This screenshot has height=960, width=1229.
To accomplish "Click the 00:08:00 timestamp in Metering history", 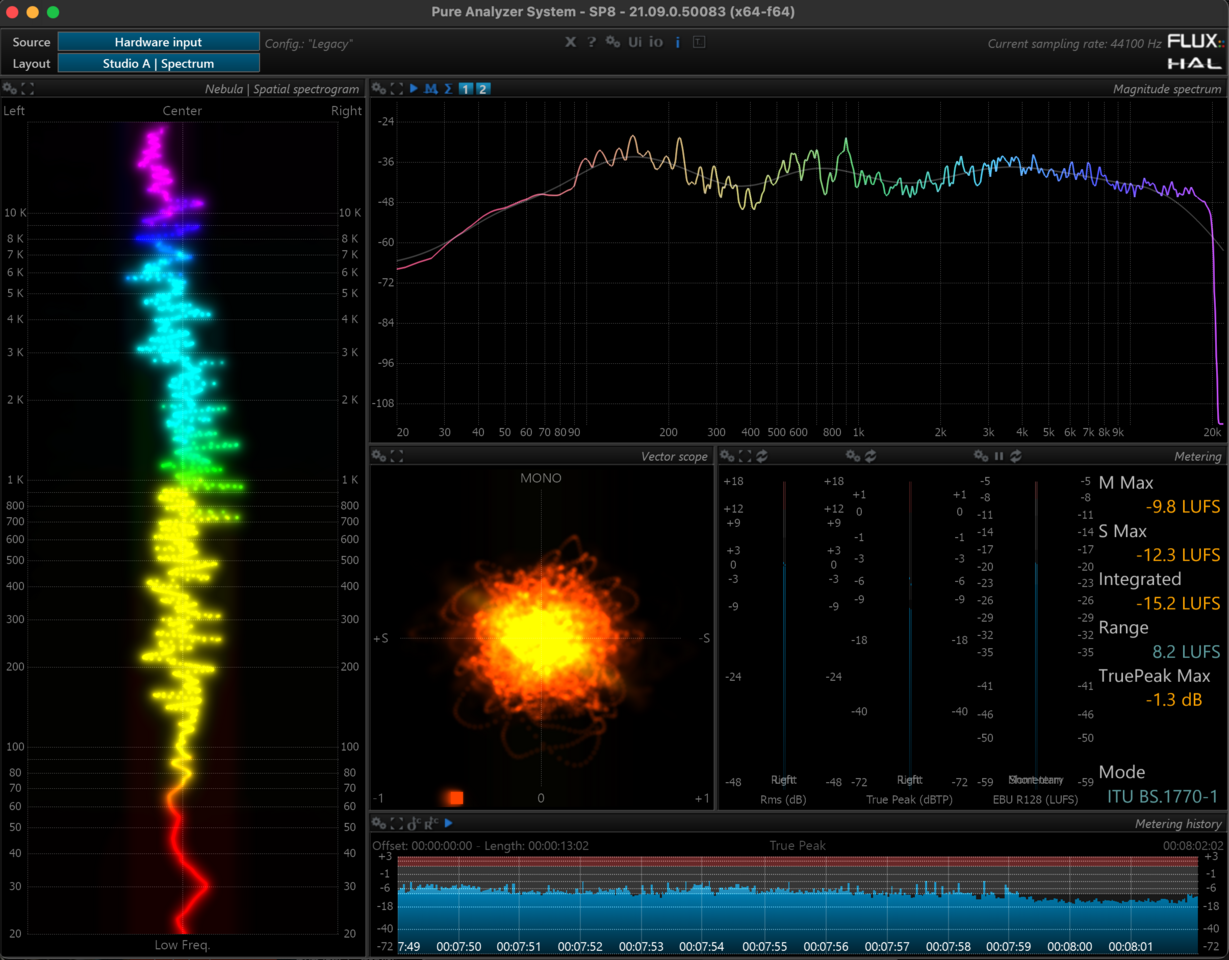I will (1070, 946).
